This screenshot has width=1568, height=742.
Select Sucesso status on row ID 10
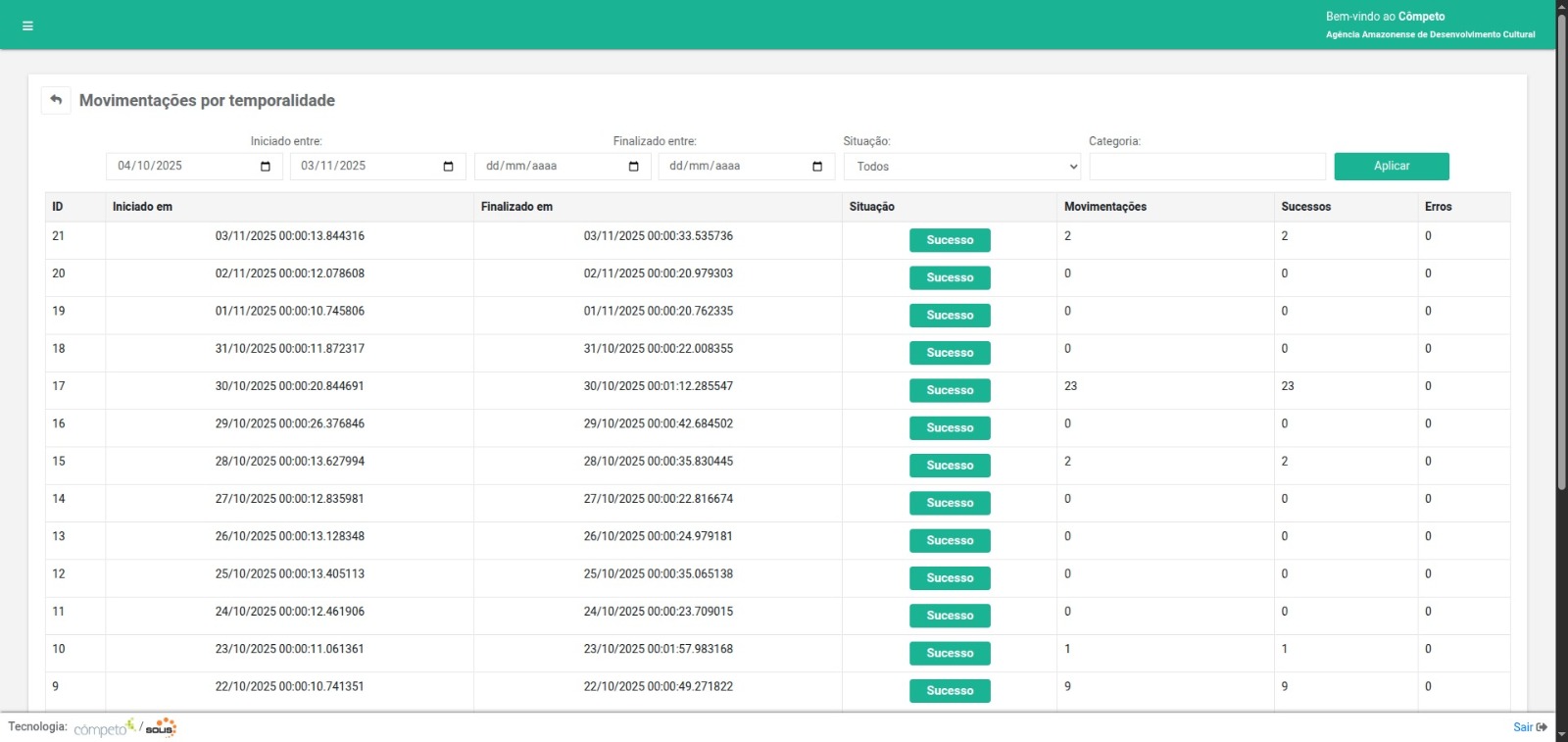click(950, 653)
